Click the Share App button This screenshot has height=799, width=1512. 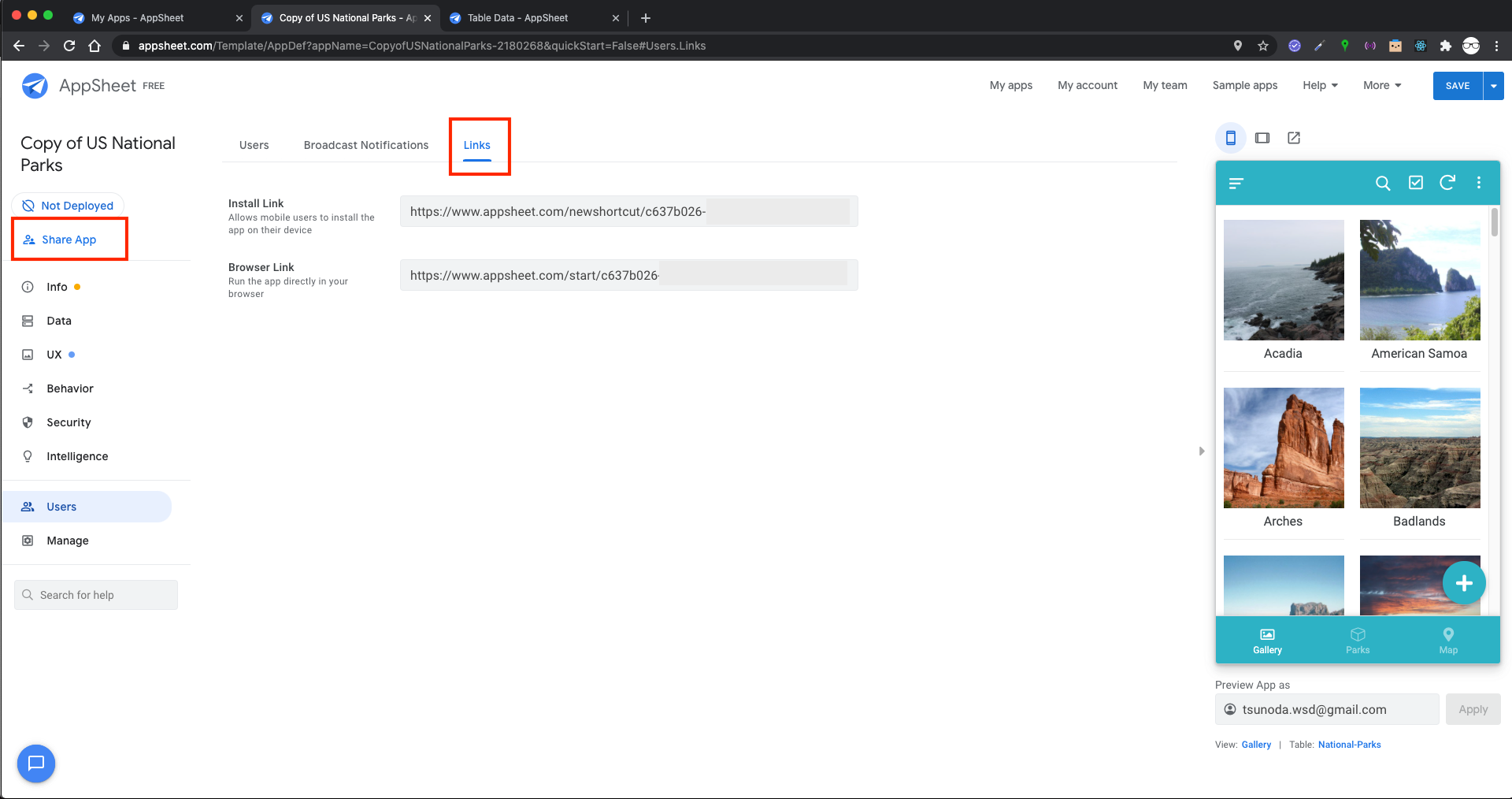coord(60,240)
